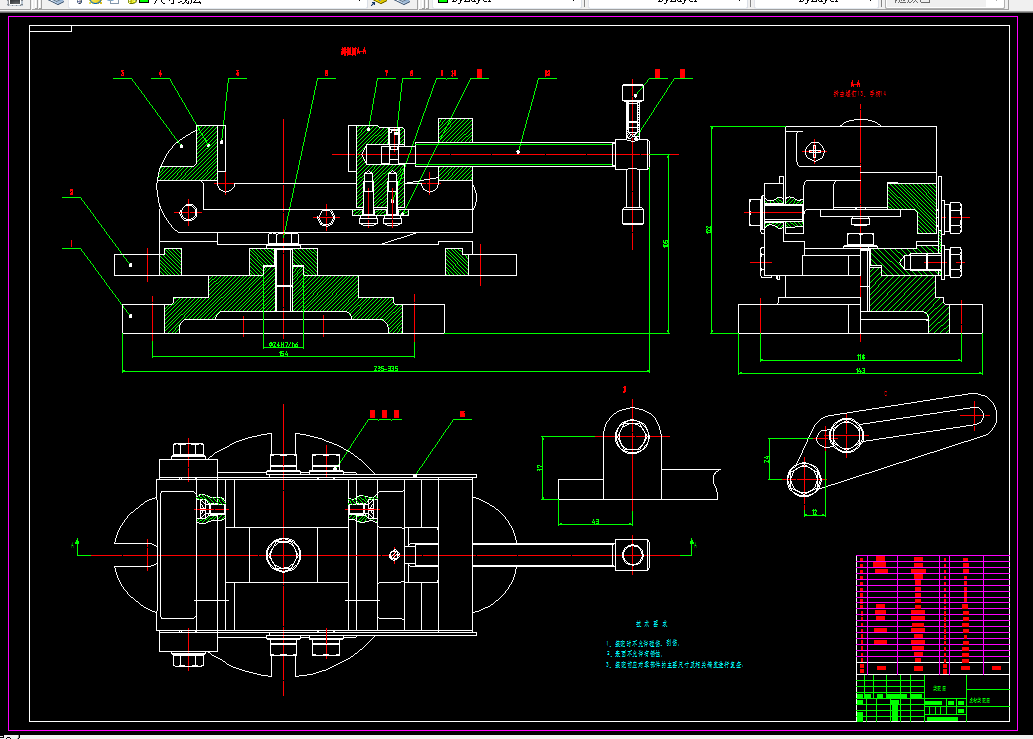Screen dimensions: 1033x739
Task: Select the vertical dimension left of the bracket detail
Action: coord(540,468)
